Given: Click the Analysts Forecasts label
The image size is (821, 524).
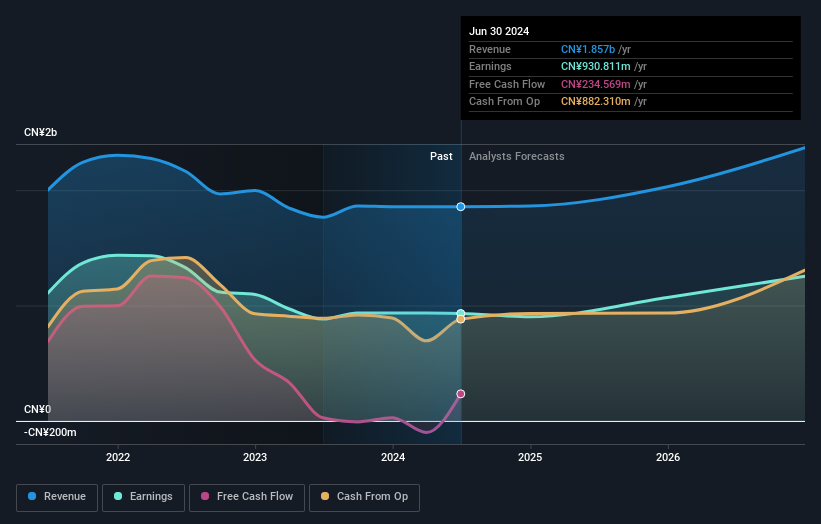Looking at the screenshot, I should (x=517, y=156).
